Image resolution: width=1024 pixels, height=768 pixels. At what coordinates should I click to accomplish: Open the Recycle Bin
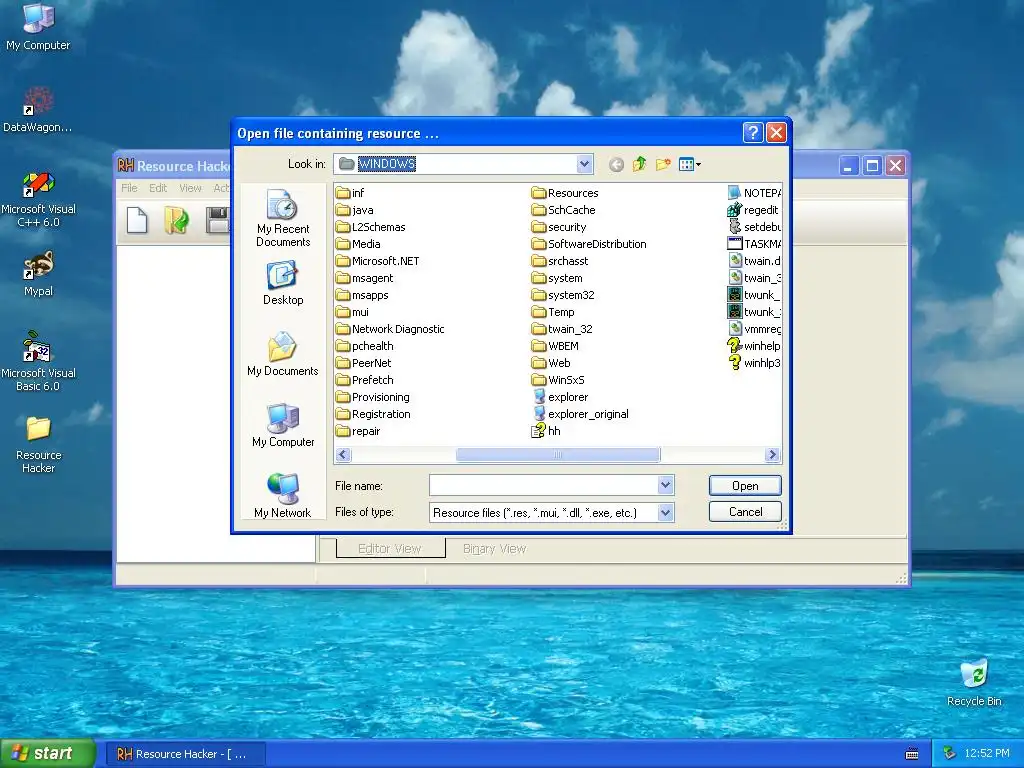point(974,683)
